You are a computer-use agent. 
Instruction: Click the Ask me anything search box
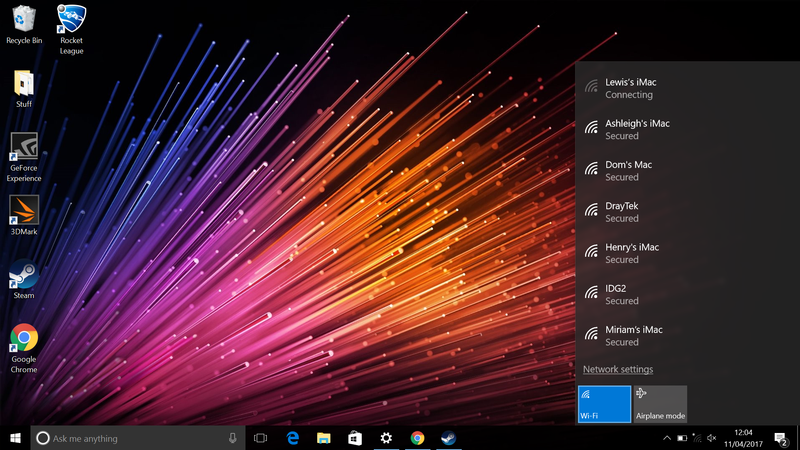pos(138,438)
